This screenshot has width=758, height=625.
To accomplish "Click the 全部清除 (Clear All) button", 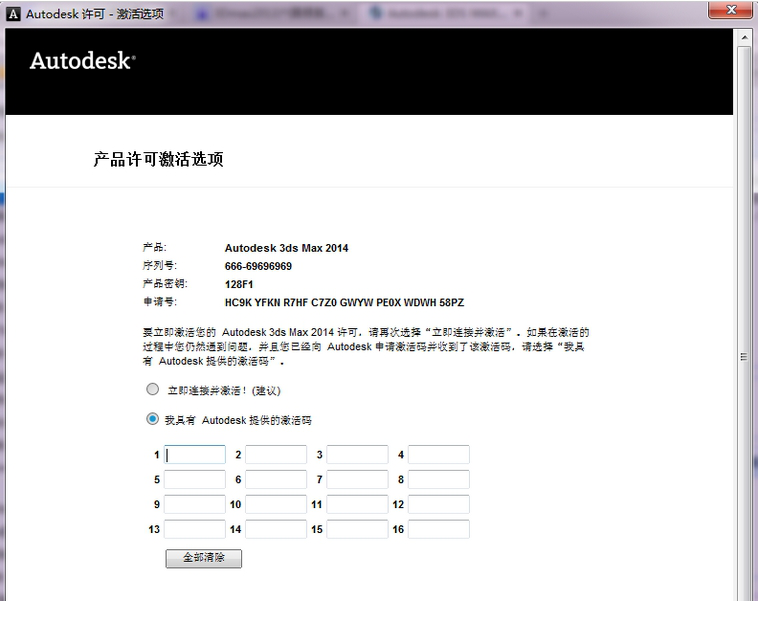I will pos(204,558).
